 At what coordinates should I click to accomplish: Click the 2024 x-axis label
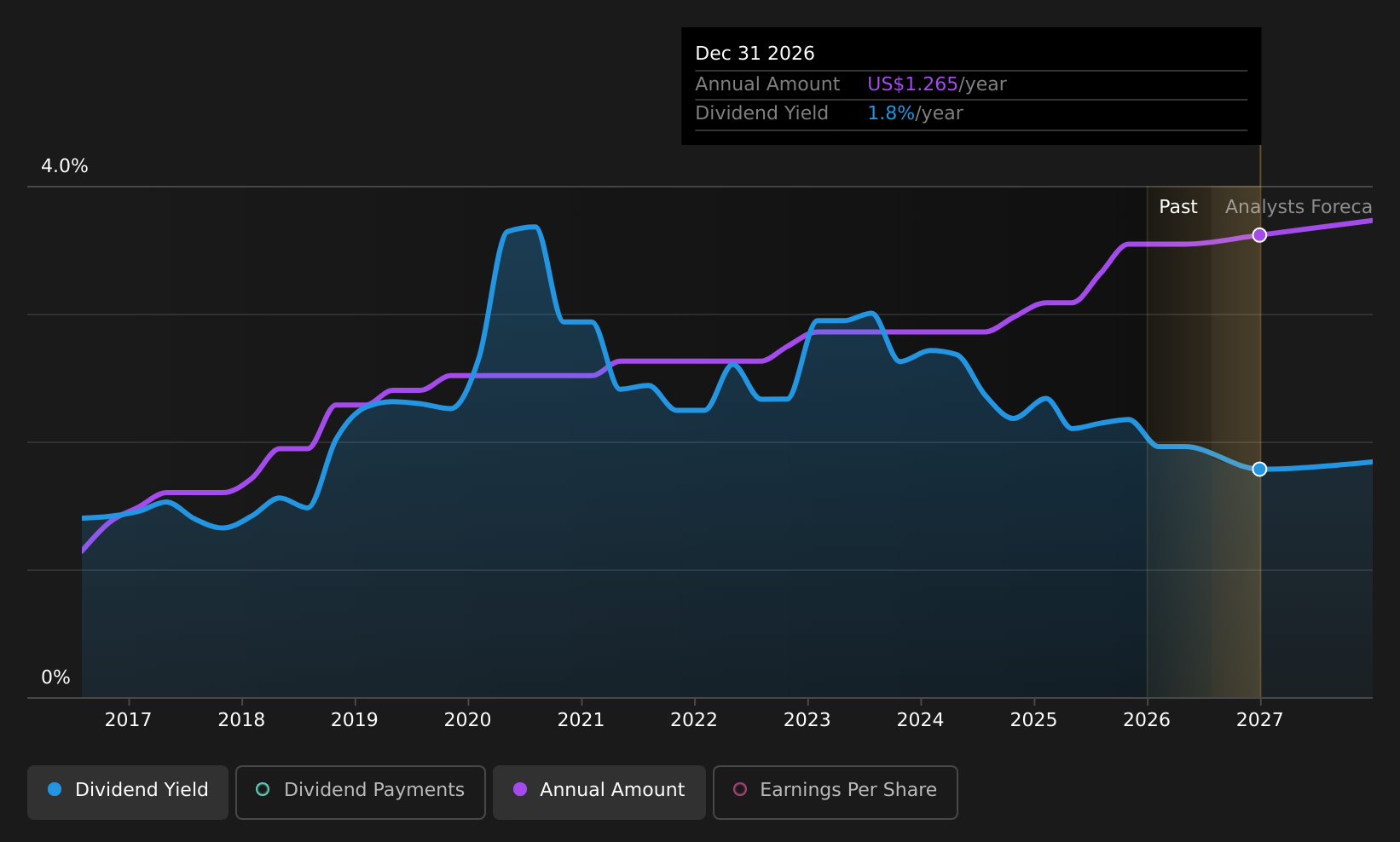pyautogui.click(x=920, y=720)
